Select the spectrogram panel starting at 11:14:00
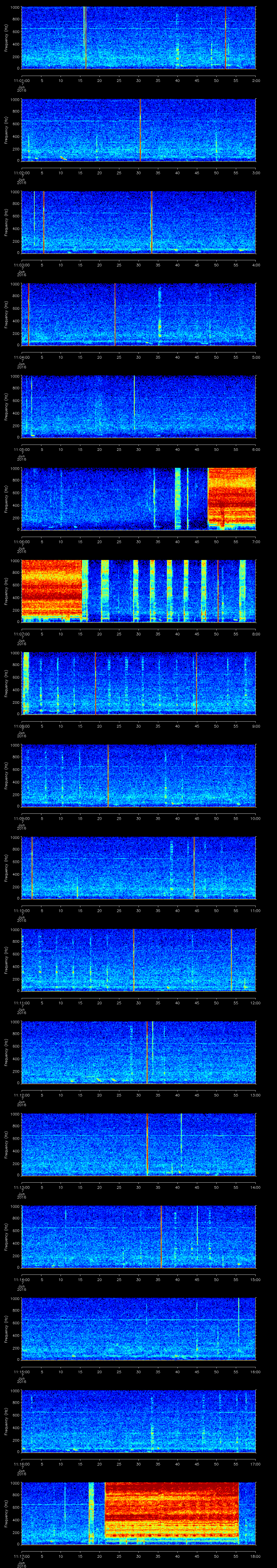Viewport: 277px width, 1568px height. click(138, 1237)
